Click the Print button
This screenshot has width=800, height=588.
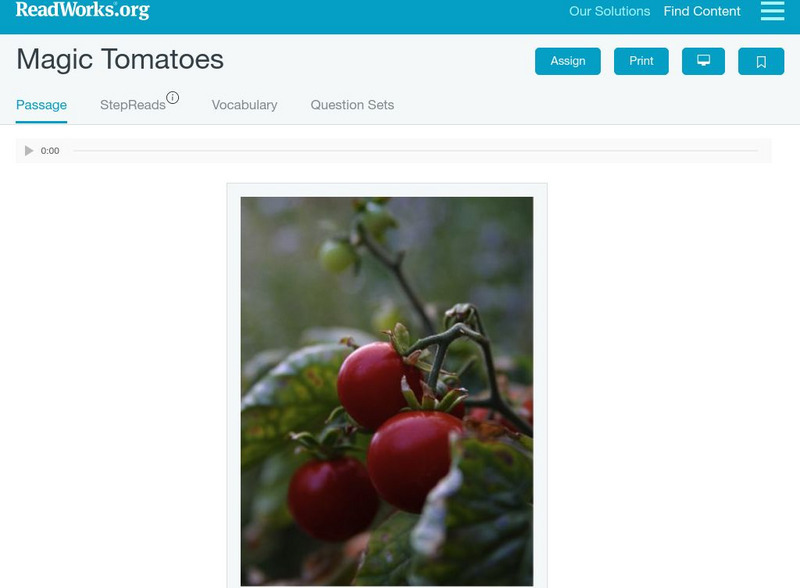pos(641,61)
